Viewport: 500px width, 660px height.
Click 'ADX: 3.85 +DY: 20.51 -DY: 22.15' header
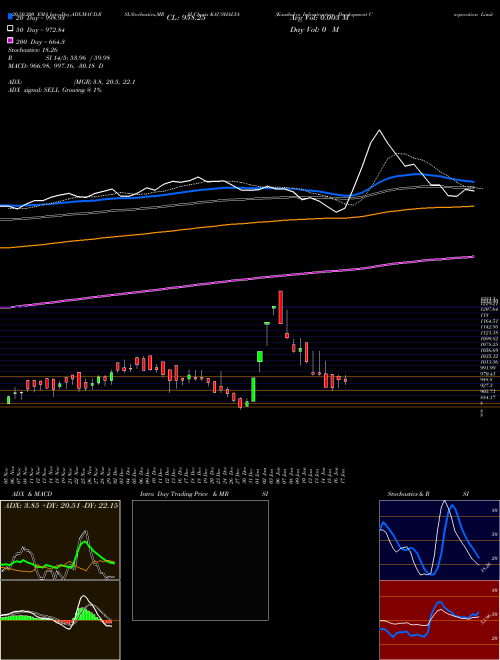coord(61,505)
